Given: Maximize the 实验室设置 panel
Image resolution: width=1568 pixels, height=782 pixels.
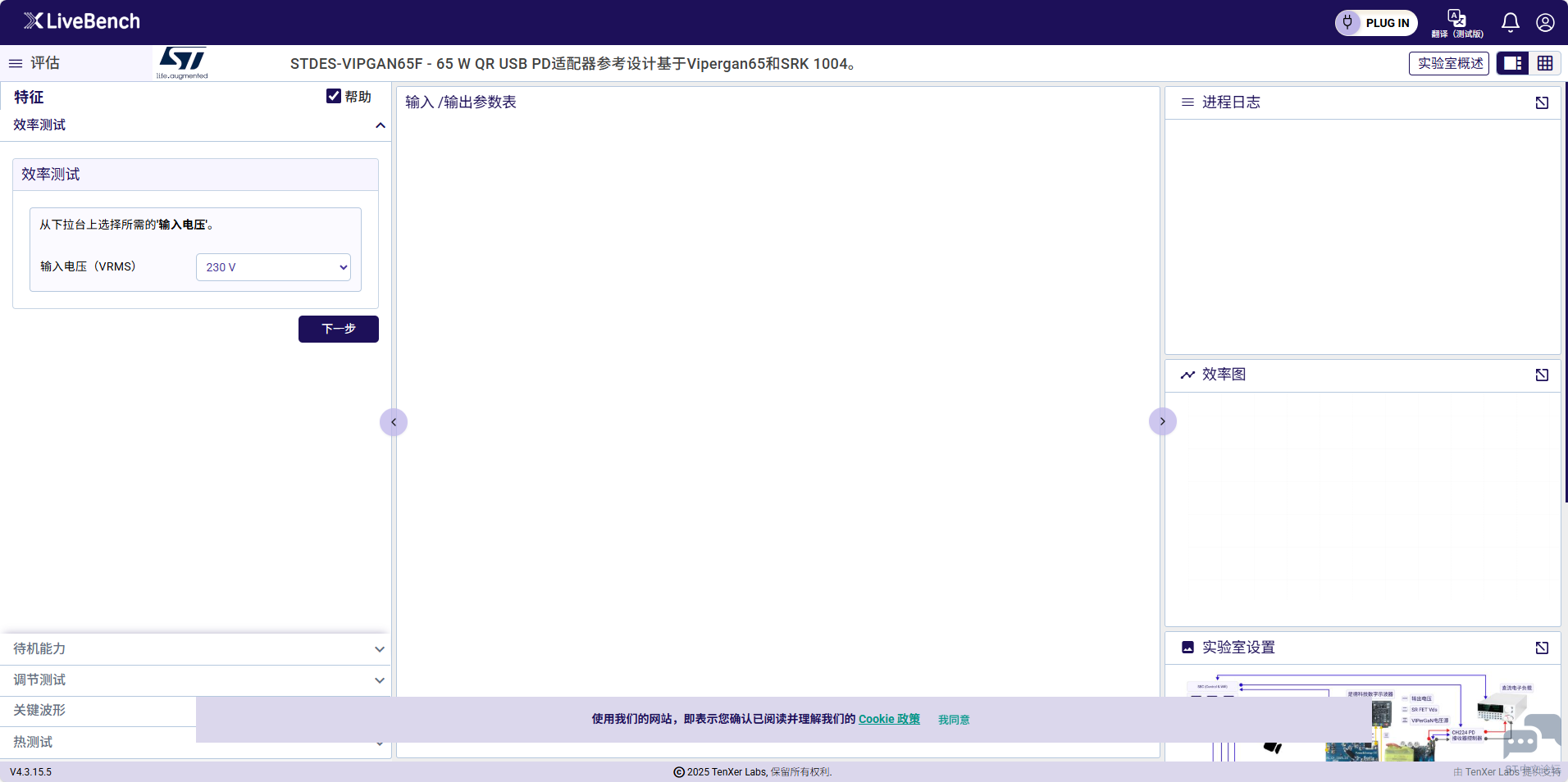Looking at the screenshot, I should point(1542,648).
